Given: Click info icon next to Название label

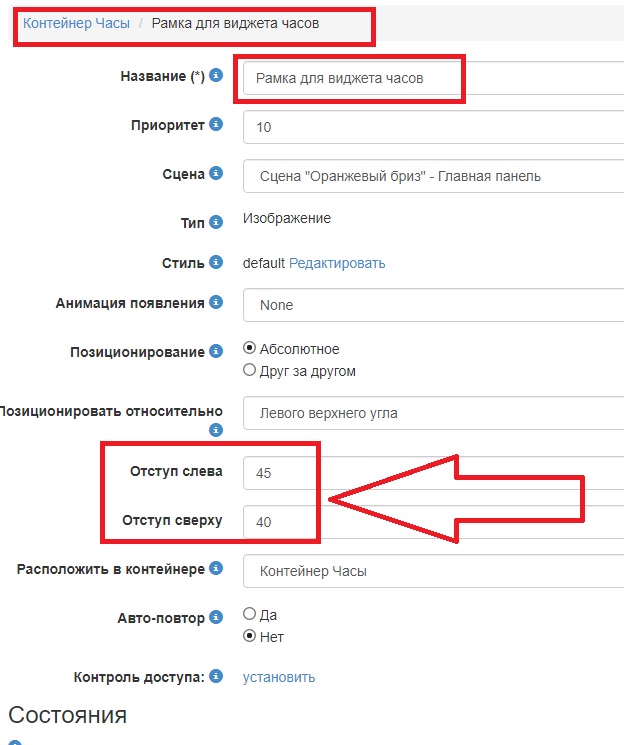Looking at the screenshot, I should click(216, 76).
